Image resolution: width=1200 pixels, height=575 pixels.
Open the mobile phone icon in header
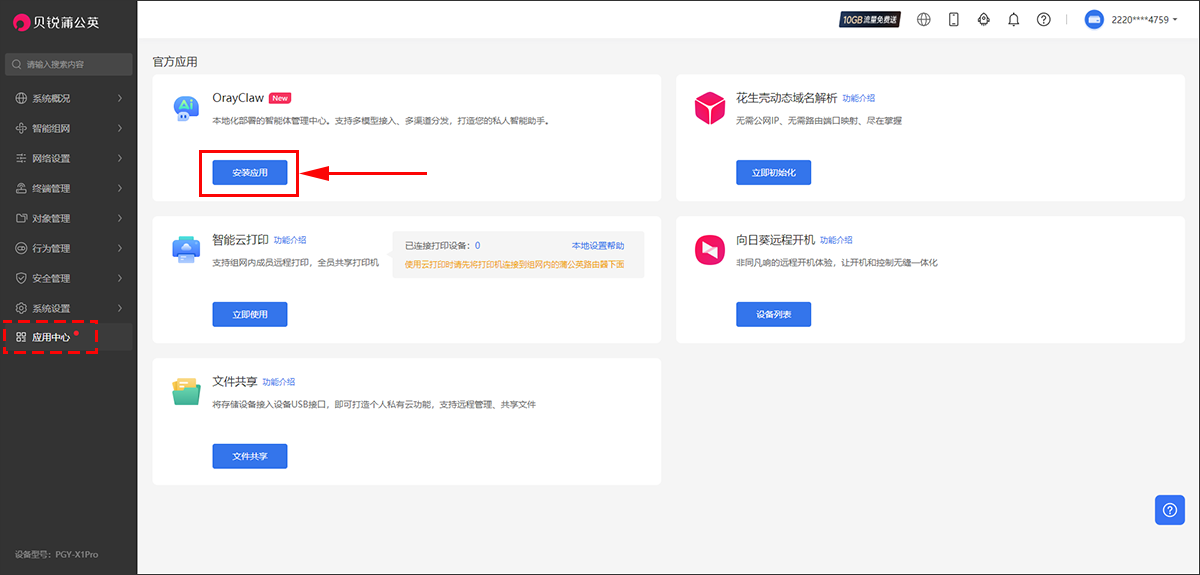(954, 19)
